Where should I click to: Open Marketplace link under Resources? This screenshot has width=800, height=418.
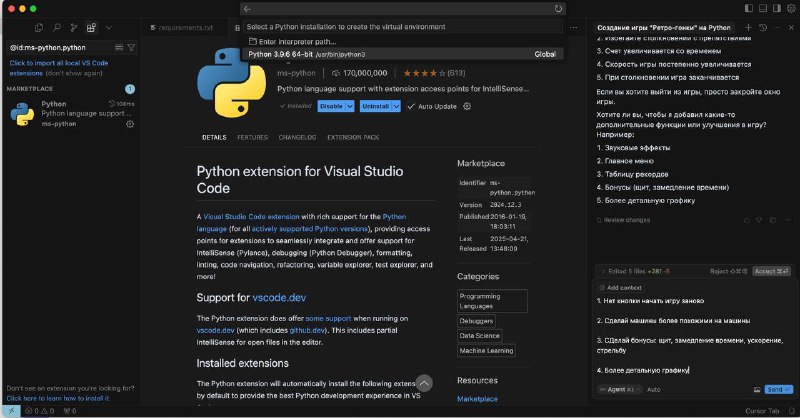click(x=477, y=399)
